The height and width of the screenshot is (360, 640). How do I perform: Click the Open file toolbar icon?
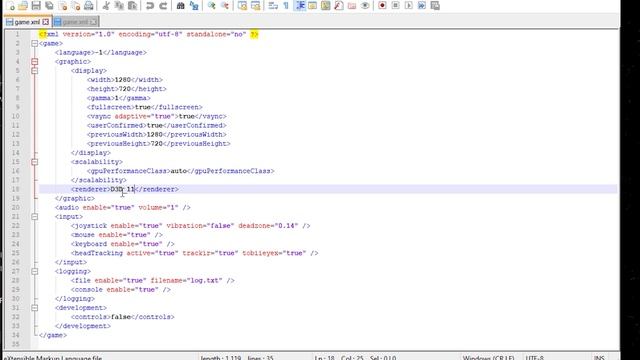tap(23, 6)
